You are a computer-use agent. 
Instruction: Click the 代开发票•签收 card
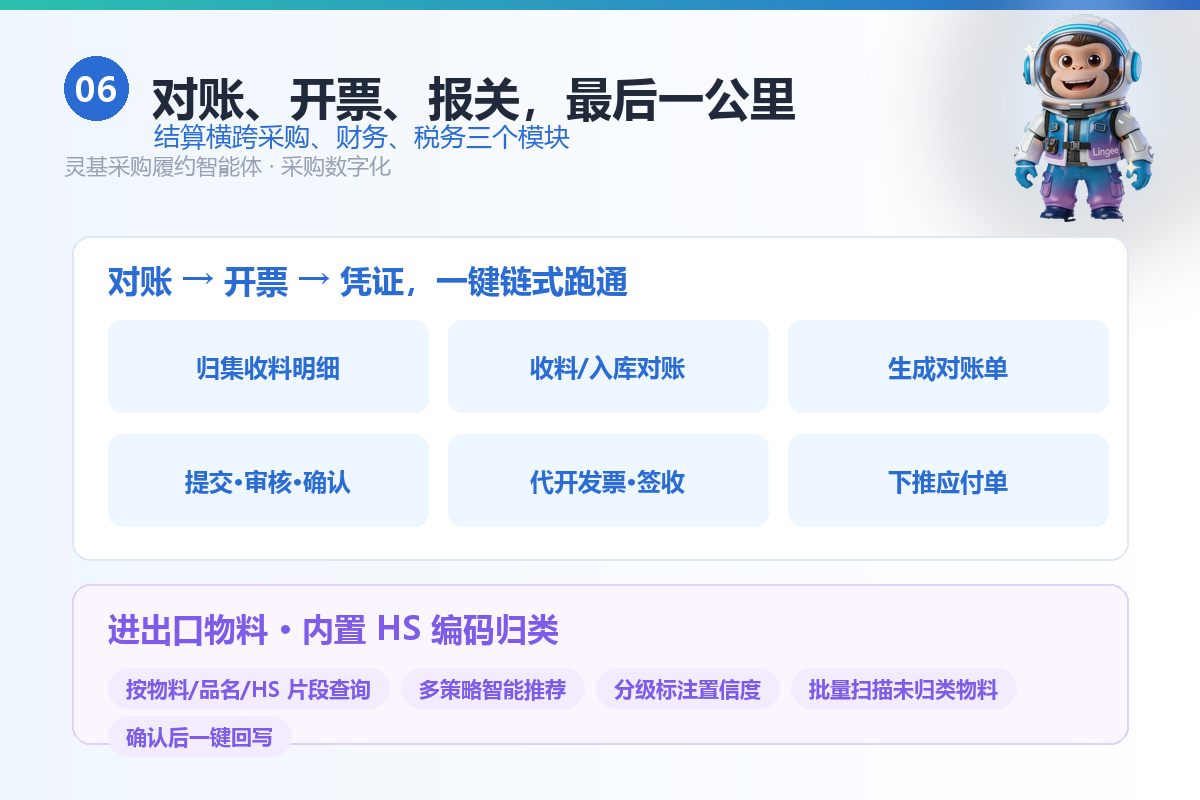(x=608, y=481)
